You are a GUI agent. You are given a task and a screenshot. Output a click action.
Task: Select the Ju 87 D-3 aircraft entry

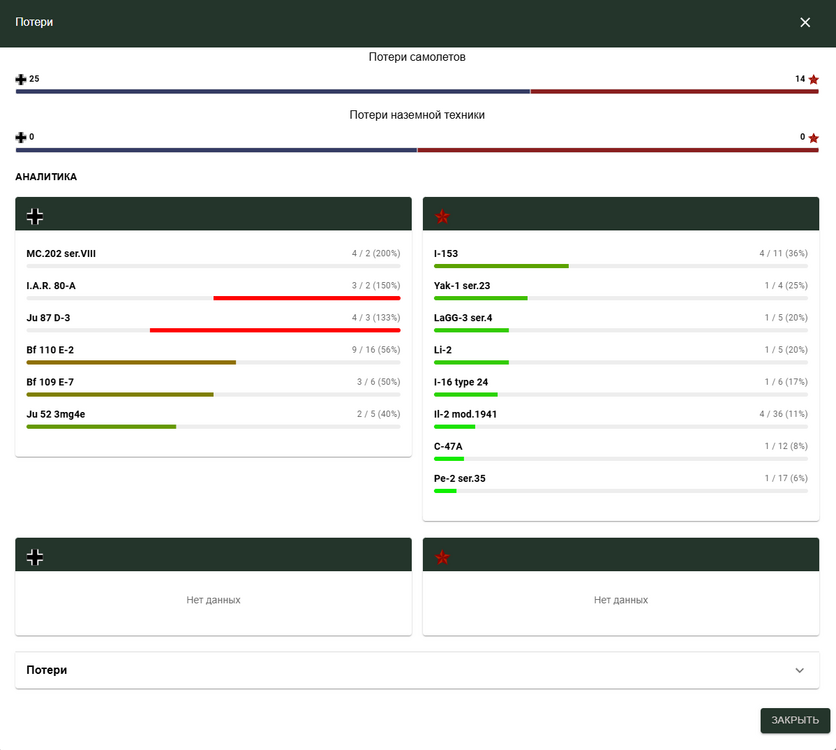(48, 318)
